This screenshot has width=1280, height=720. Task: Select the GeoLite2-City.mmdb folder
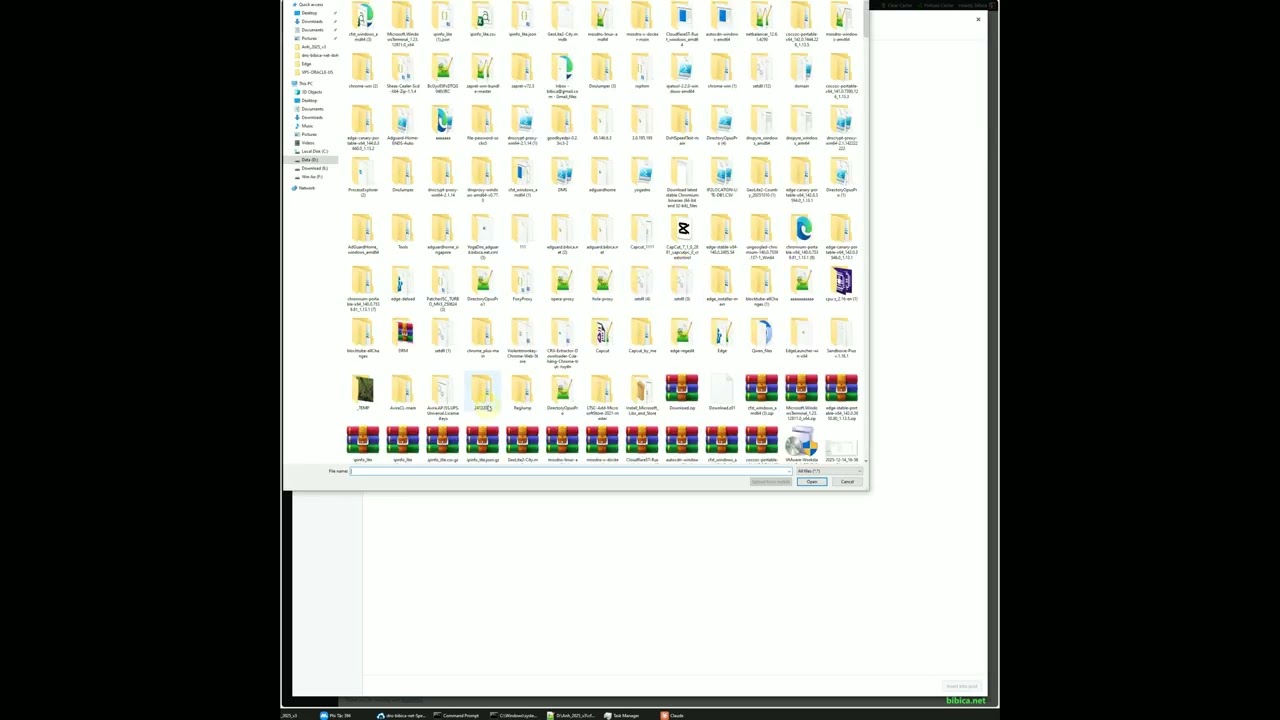pos(562,23)
